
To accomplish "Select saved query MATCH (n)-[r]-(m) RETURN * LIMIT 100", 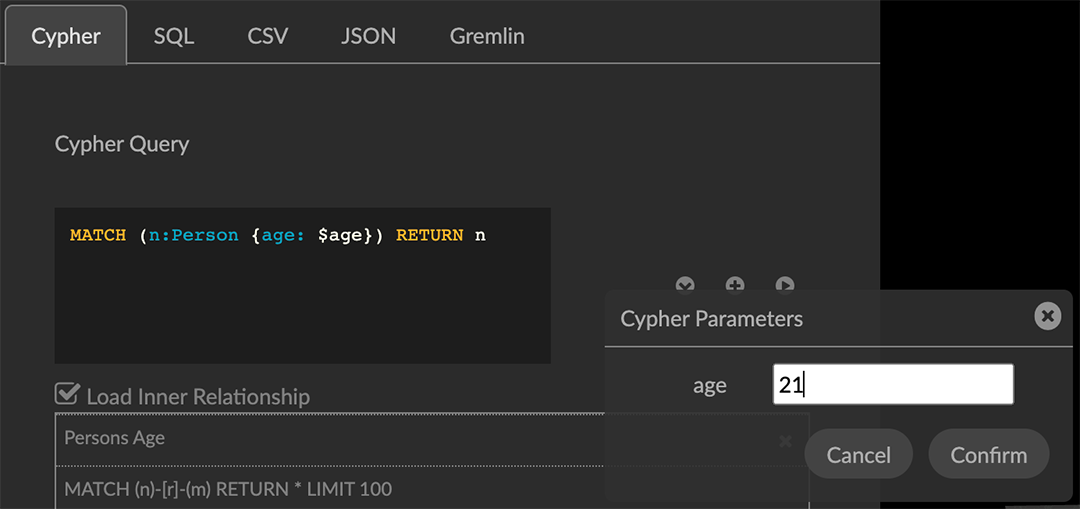I will [x=432, y=489].
